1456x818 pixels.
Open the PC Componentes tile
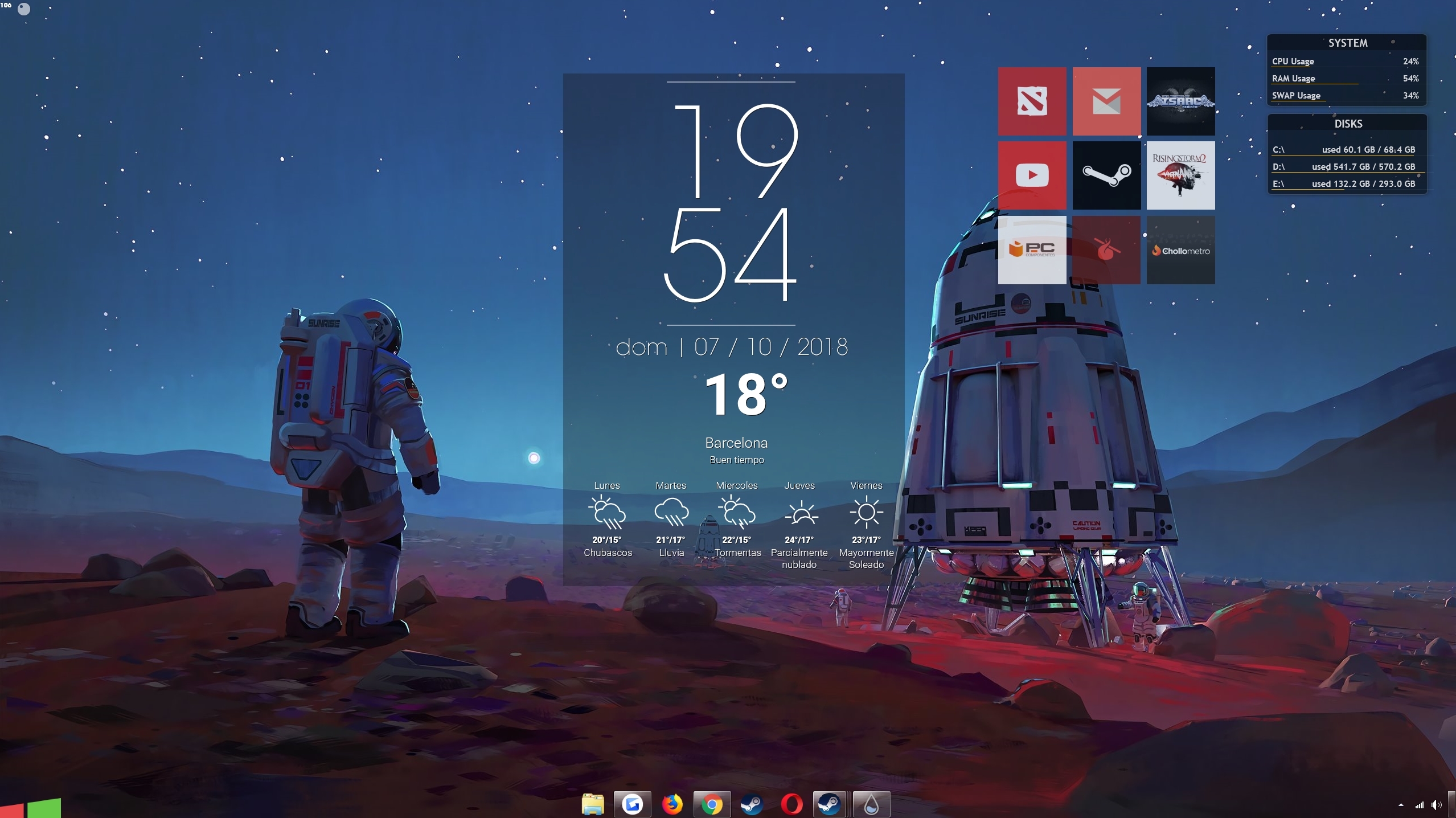pyautogui.click(x=1032, y=250)
